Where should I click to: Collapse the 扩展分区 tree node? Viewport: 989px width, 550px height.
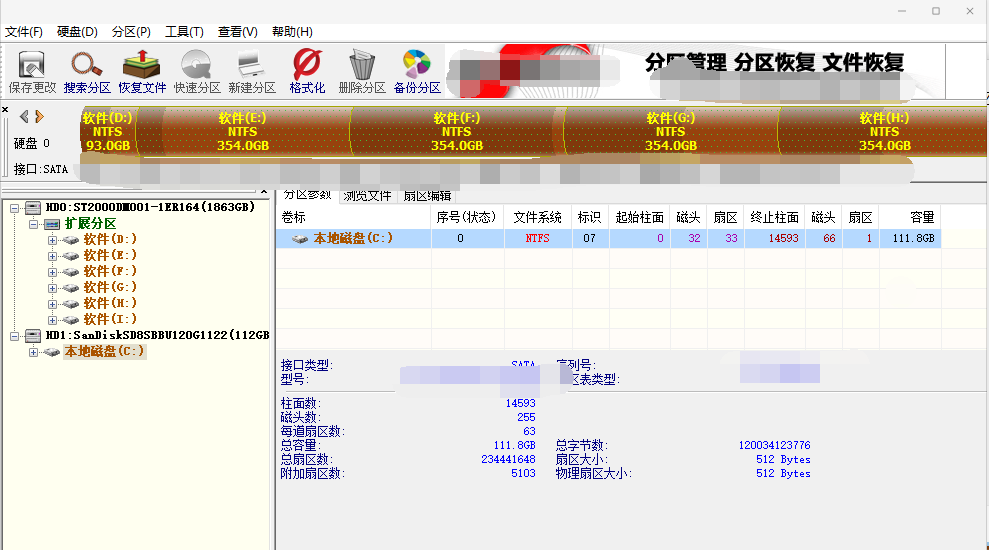(33, 224)
